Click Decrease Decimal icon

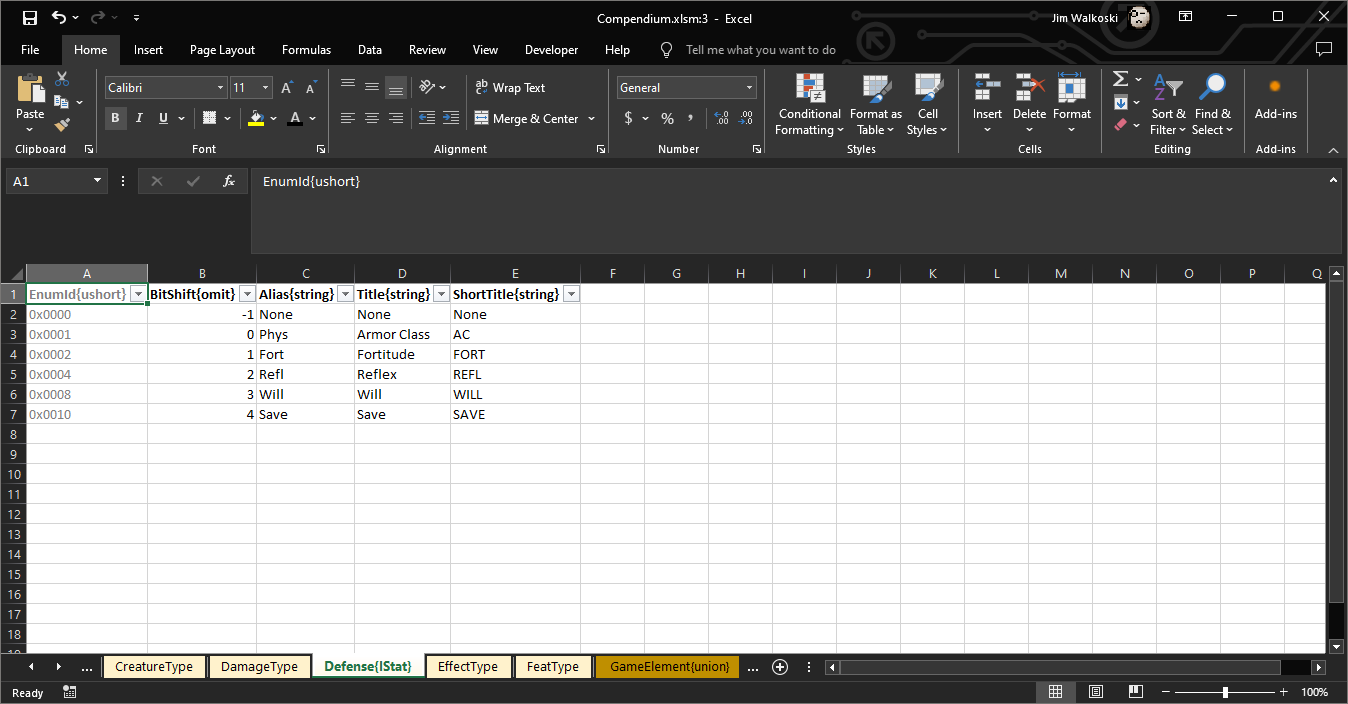746,118
